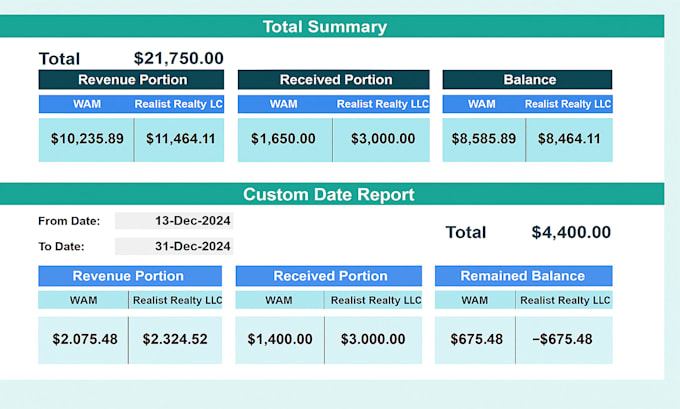Screen dimensions: 680x409
Task: Select the $21,750.00 total summary amount
Action: [179, 58]
